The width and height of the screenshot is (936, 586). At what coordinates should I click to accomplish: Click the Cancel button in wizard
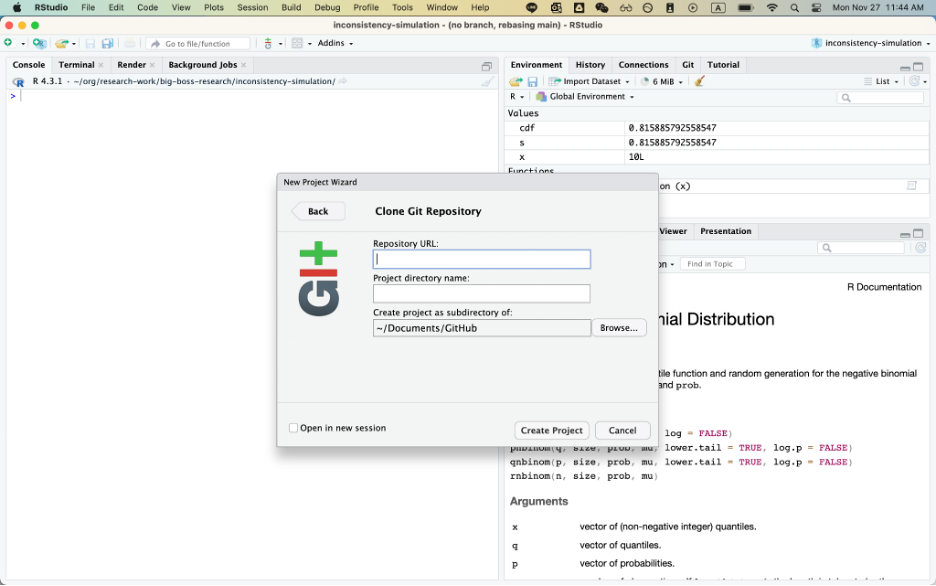(x=622, y=430)
